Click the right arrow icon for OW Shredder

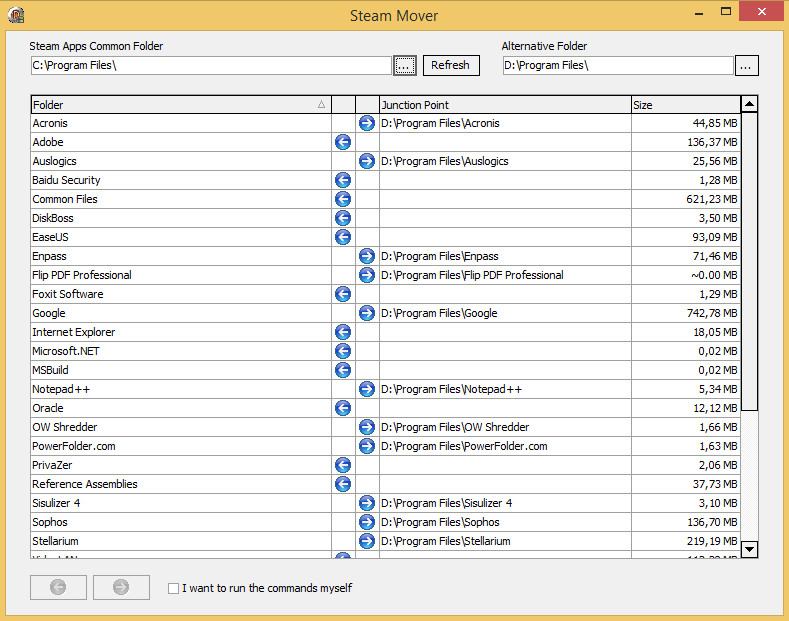coord(367,427)
